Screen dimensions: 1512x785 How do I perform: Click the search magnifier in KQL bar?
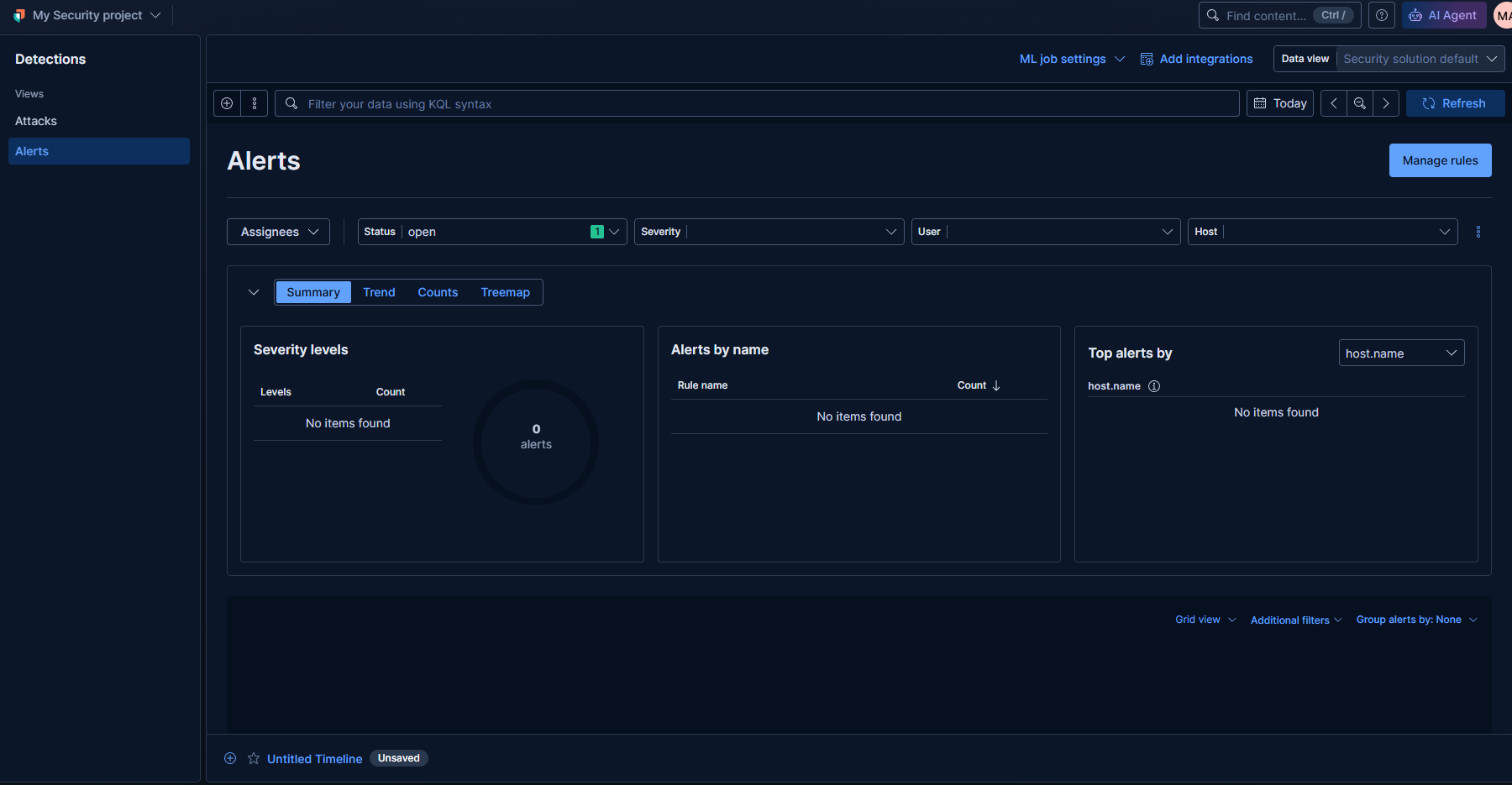(x=291, y=103)
